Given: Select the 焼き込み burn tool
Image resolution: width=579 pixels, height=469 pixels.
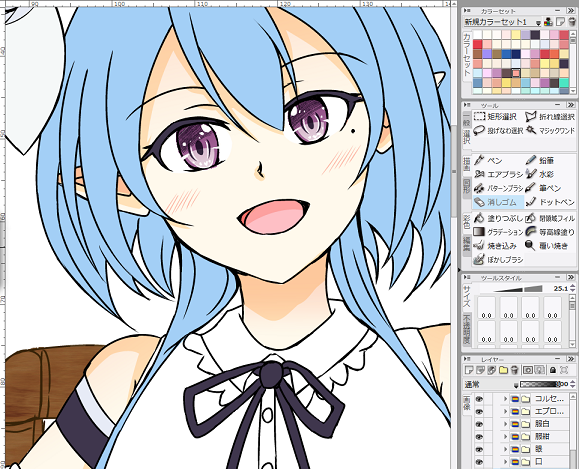Looking at the screenshot, I should 495,246.
